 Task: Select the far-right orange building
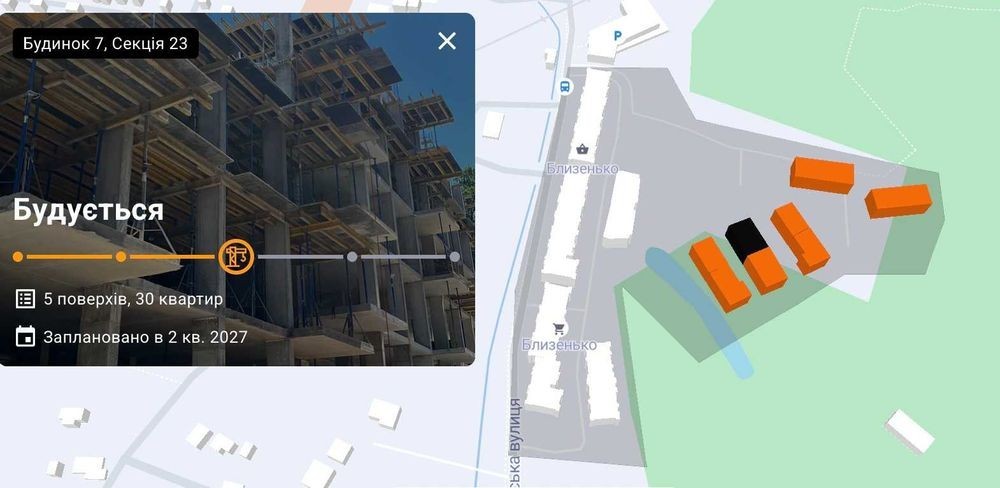[899, 201]
